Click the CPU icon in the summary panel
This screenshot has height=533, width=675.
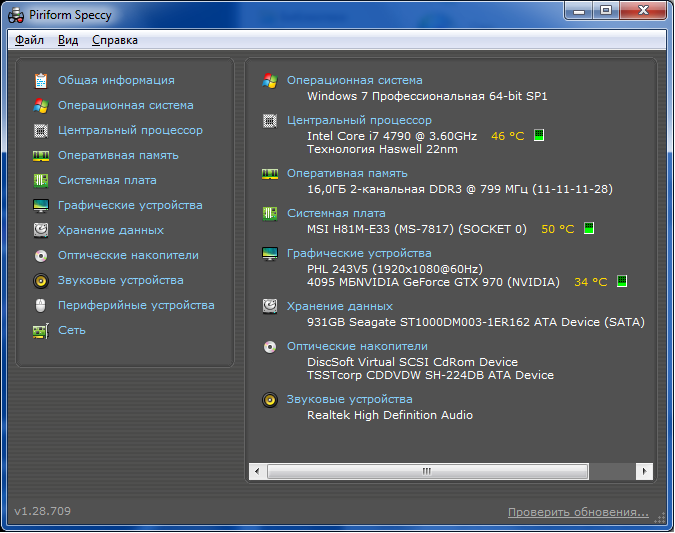pos(270,121)
